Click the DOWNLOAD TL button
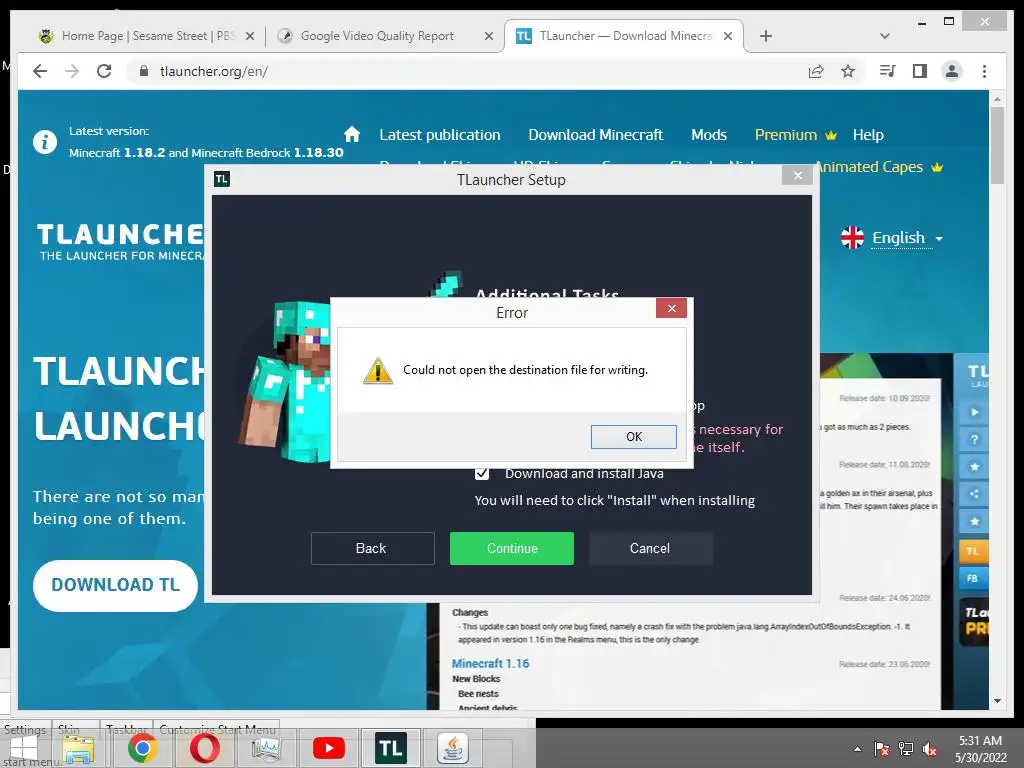This screenshot has width=1024, height=768. [x=116, y=585]
